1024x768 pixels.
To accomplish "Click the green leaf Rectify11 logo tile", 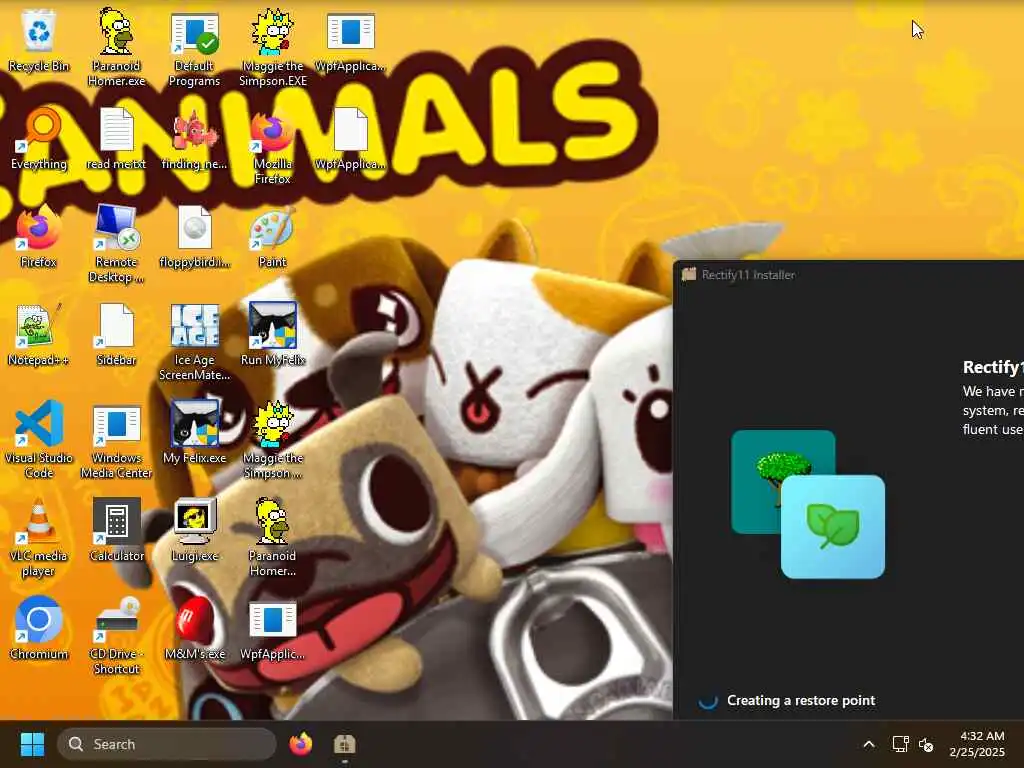I will click(x=833, y=526).
